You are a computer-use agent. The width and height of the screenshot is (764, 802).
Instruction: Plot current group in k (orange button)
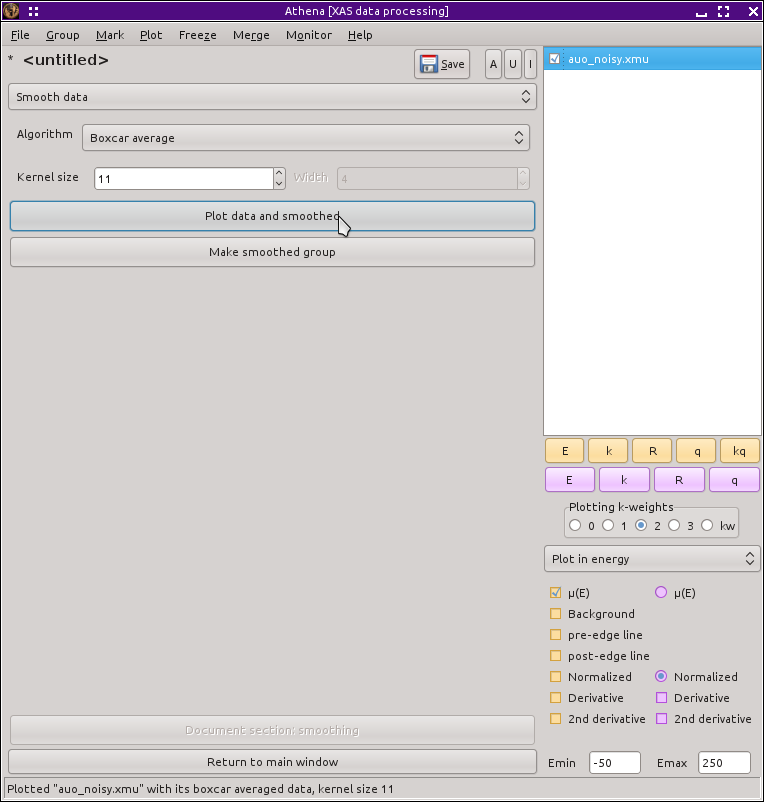click(609, 451)
